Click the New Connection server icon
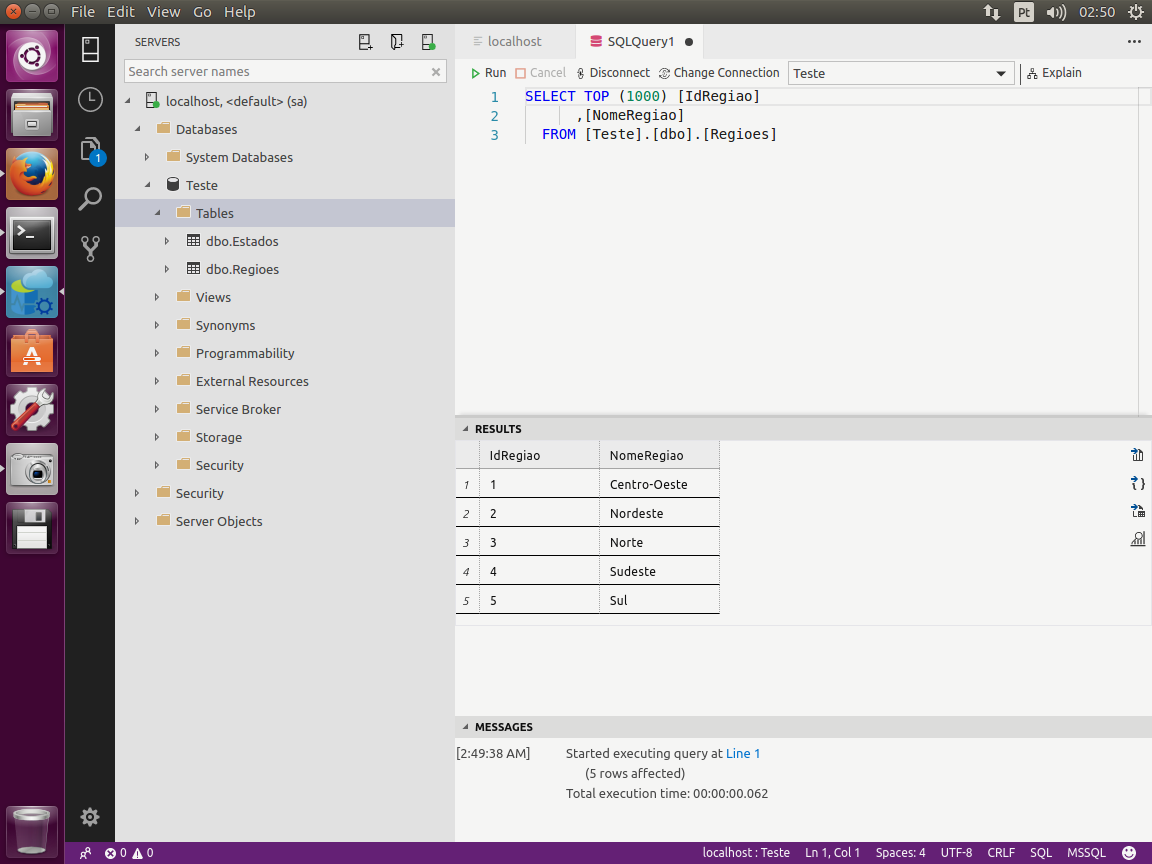The height and width of the screenshot is (864, 1152). click(365, 42)
